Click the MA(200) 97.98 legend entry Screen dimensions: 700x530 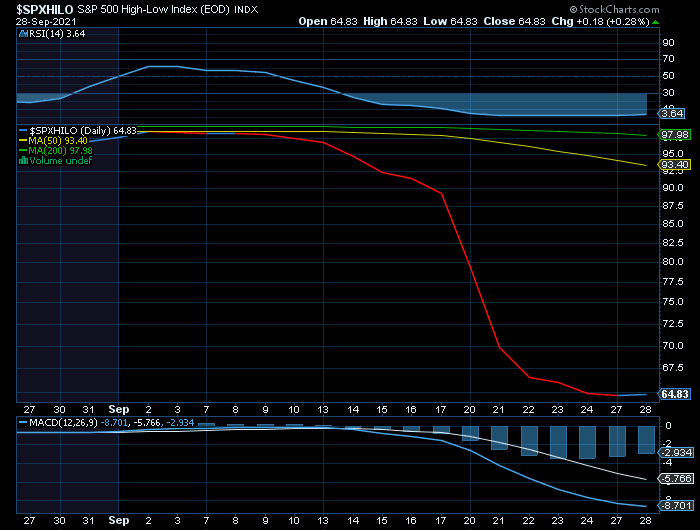pos(61,151)
